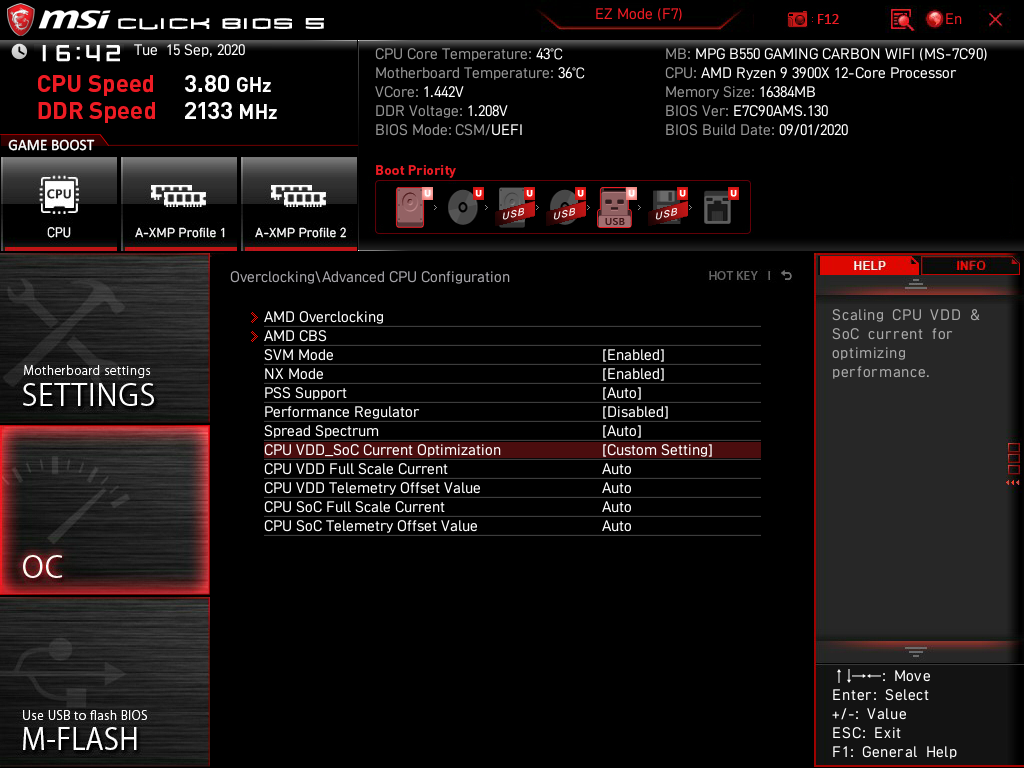Screen dimensions: 1024x768
Task: Click the date Tue 15 Sep, 2020
Action: 189,50
